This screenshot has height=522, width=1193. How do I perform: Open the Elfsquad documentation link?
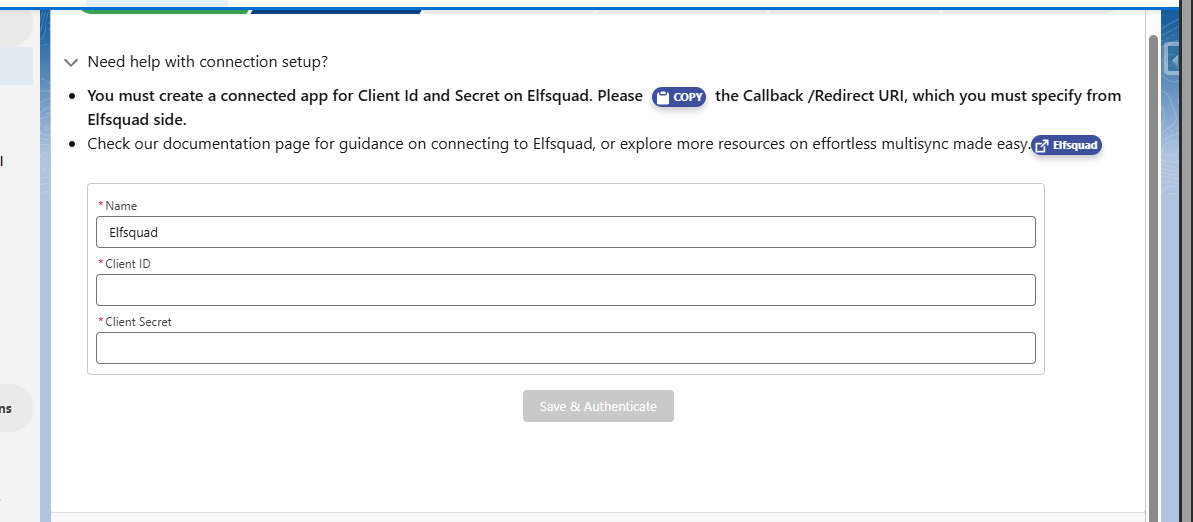pos(1066,146)
